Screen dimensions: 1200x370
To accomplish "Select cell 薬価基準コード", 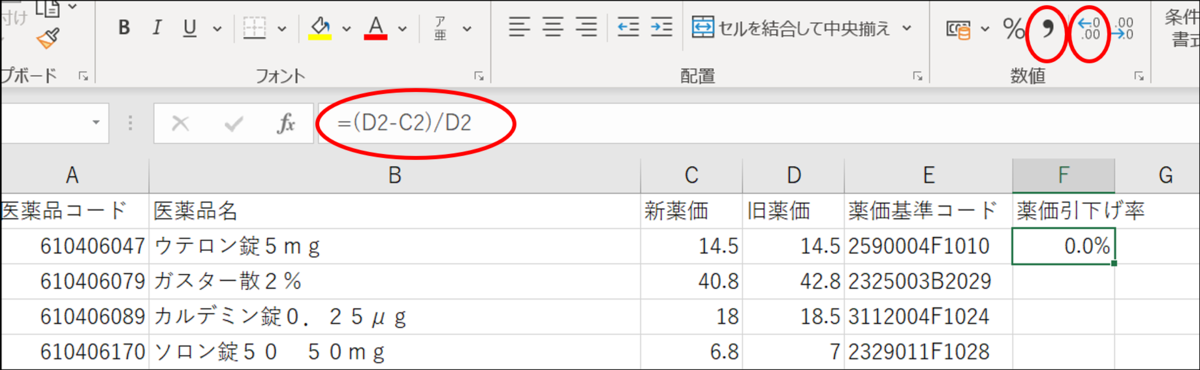I will point(928,211).
